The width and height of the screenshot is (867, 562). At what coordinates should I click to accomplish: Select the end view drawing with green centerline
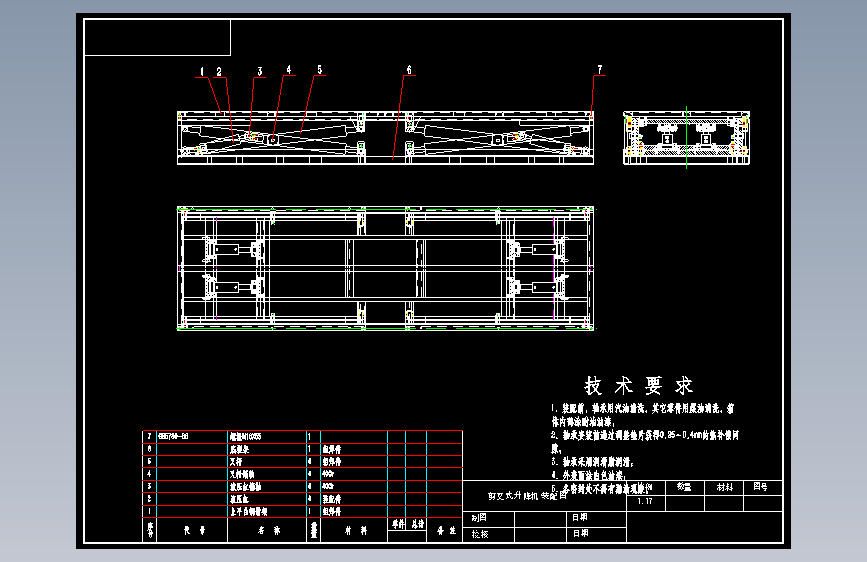[x=686, y=138]
